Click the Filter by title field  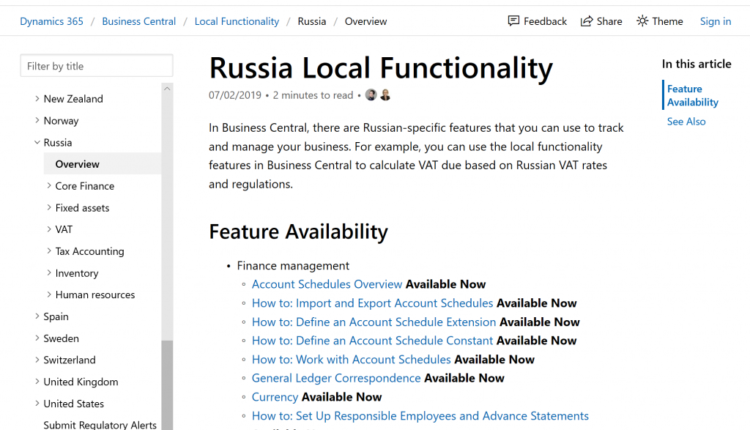[96, 66]
